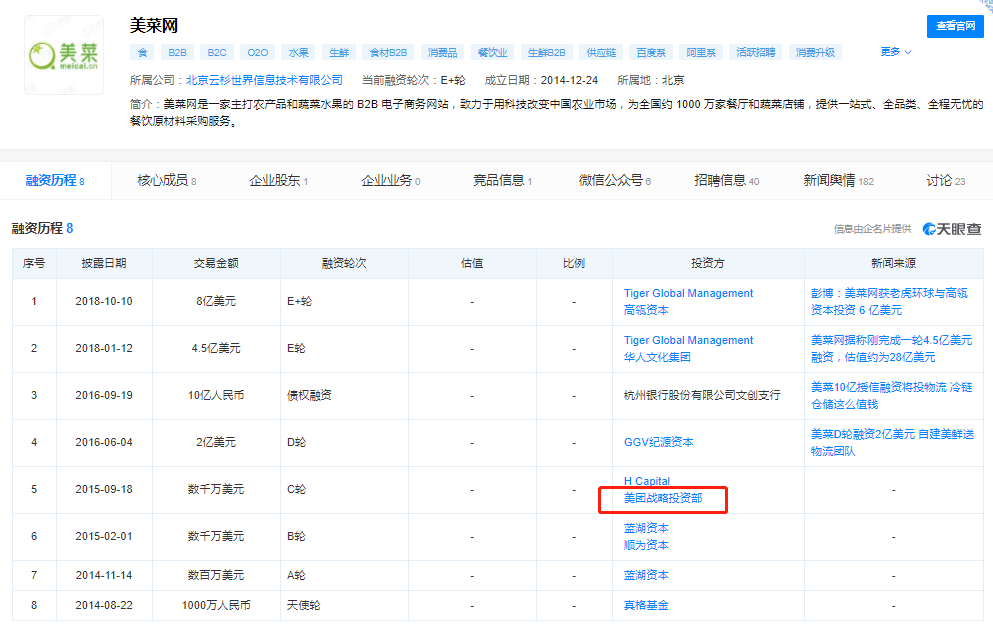This screenshot has height=625, width=993.
Task: Select the 生鲜B2B tag
Action: (546, 53)
